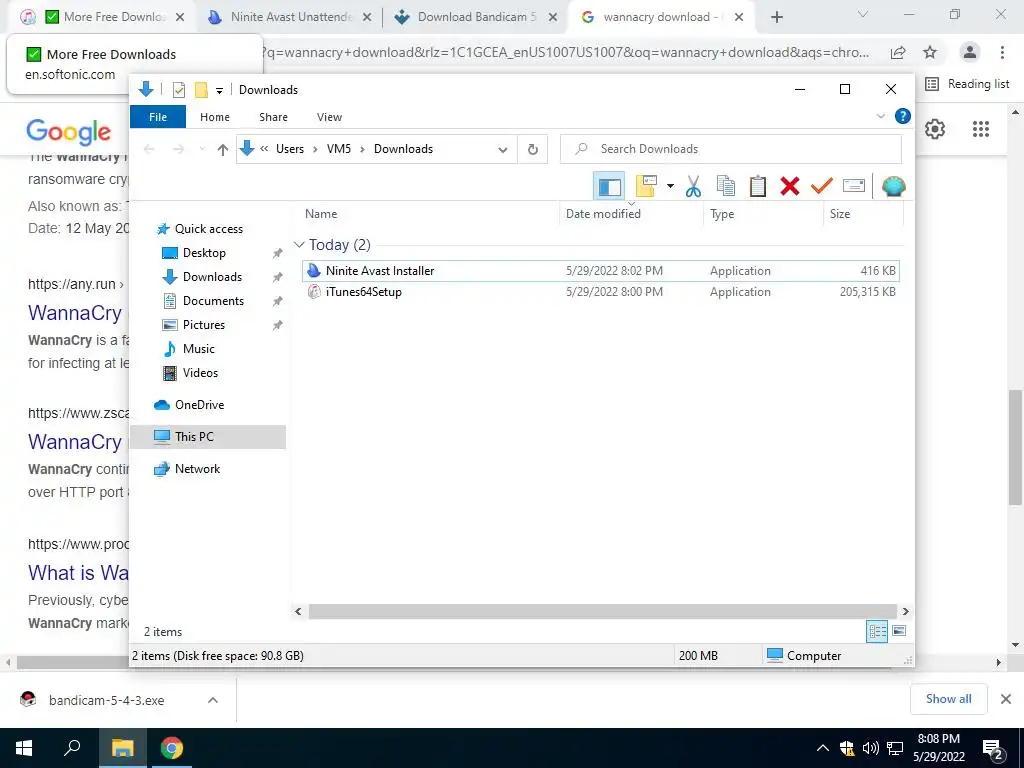Image resolution: width=1024 pixels, height=768 pixels.
Task: Click the quick access Properties checkmark in title bar
Action: (x=178, y=90)
